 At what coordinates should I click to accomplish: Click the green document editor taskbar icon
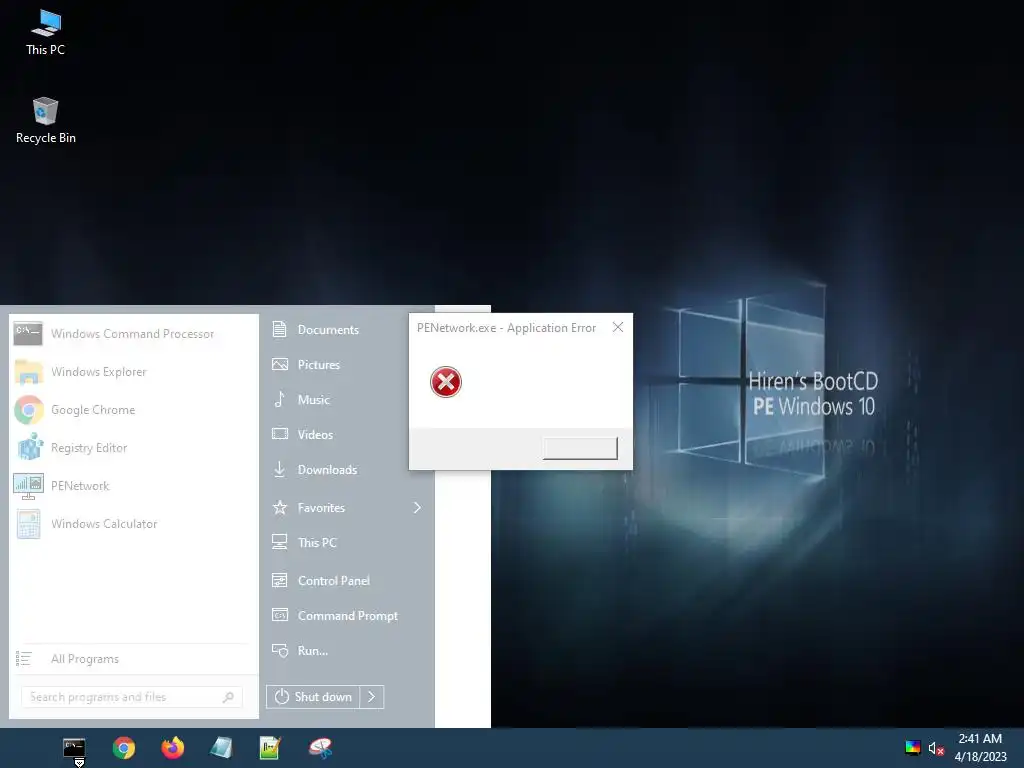coord(270,748)
